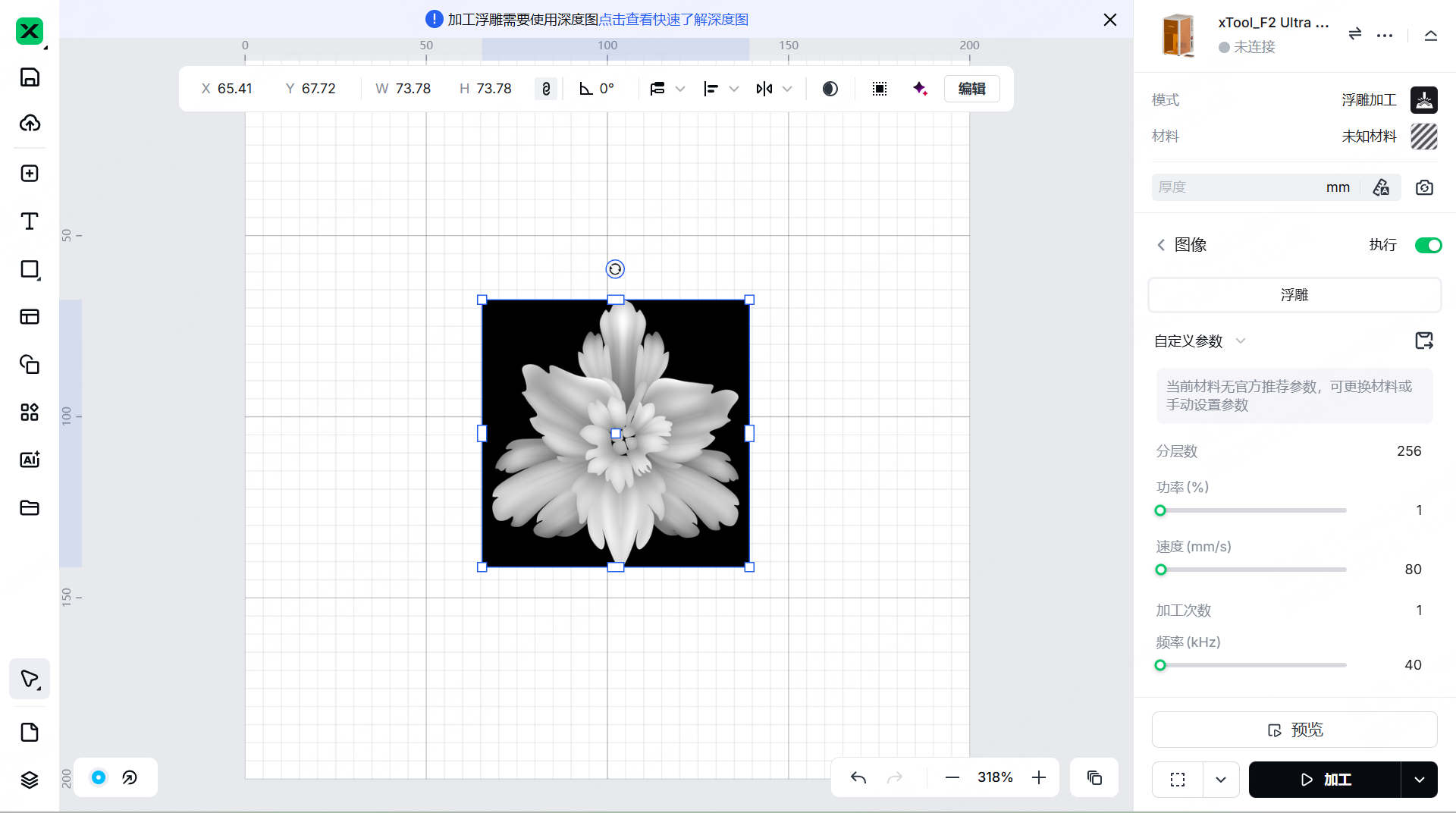Viewport: 1456px width, 813px height.
Task: Open the layers panel icon
Action: (x=30, y=780)
